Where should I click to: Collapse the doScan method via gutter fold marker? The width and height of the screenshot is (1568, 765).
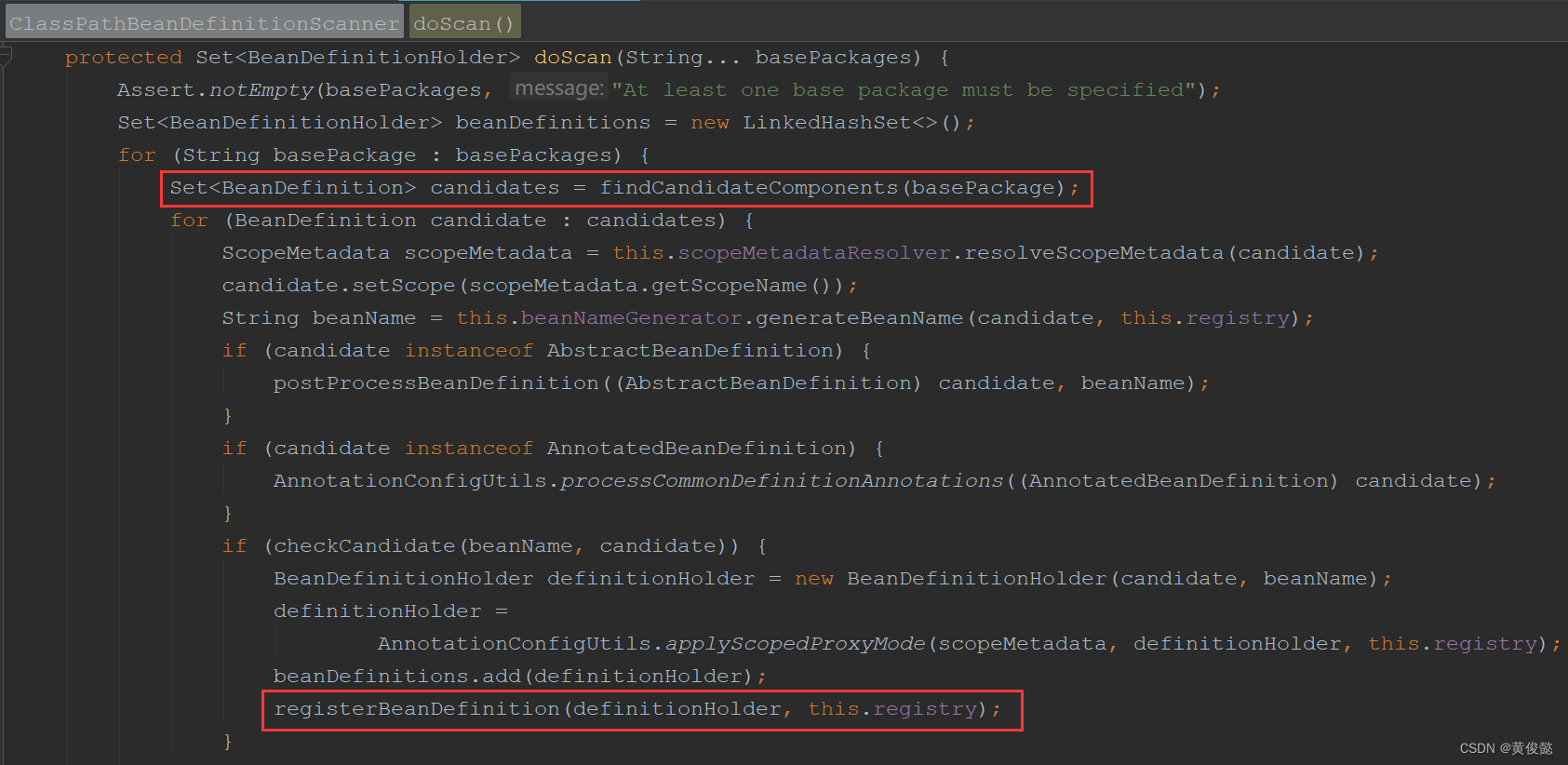(x=7, y=57)
